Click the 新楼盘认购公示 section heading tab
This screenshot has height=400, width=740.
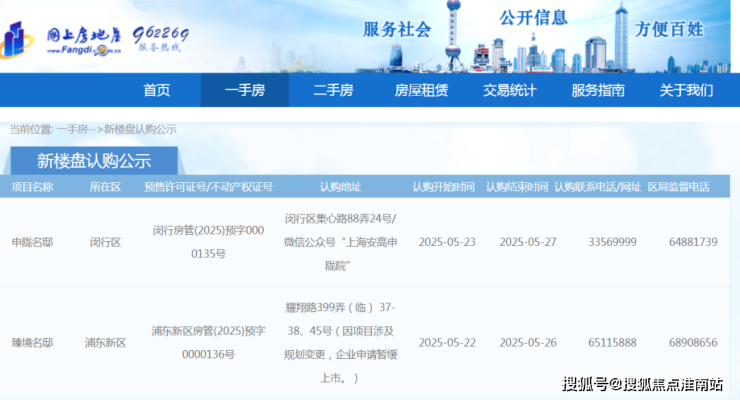tap(93, 161)
